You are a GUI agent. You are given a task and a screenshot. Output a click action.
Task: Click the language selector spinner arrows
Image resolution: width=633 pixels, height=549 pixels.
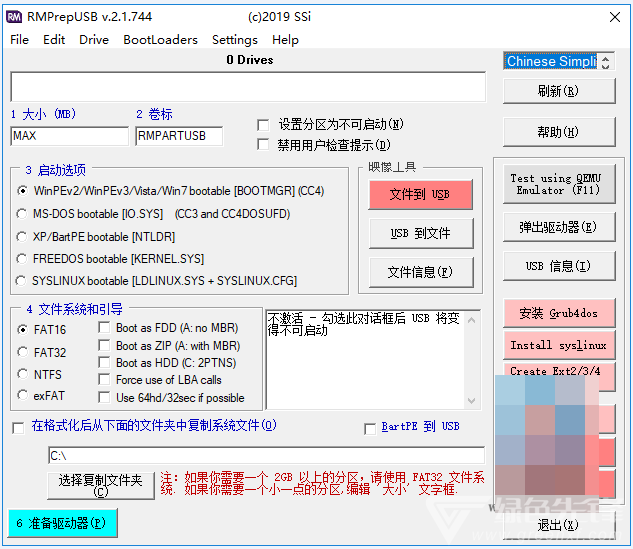pos(605,62)
